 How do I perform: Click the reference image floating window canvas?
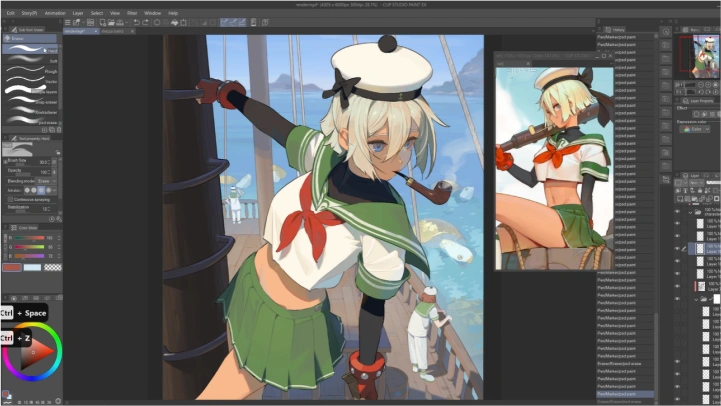pyautogui.click(x=554, y=168)
